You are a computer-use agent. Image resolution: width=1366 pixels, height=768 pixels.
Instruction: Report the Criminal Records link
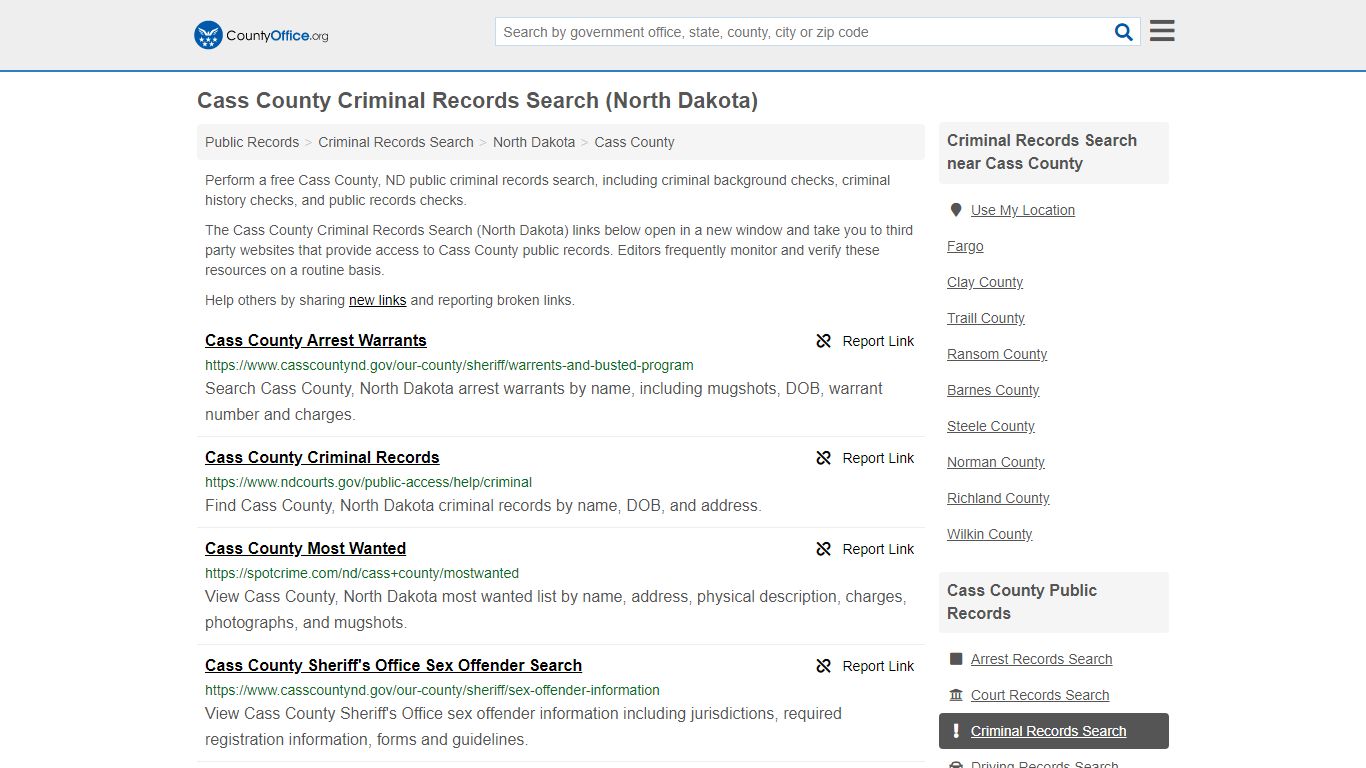click(878, 458)
